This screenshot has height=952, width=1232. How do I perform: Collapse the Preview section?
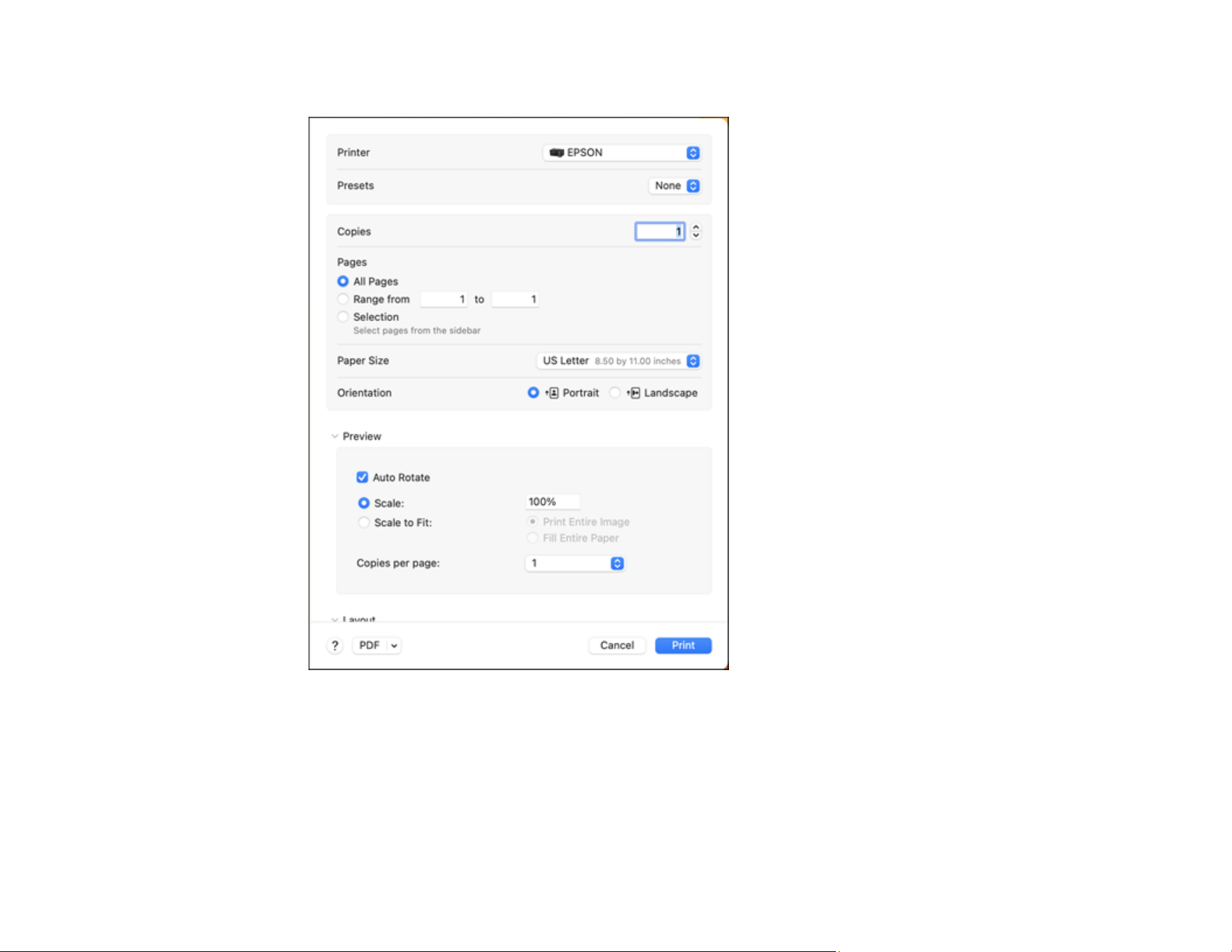point(334,436)
